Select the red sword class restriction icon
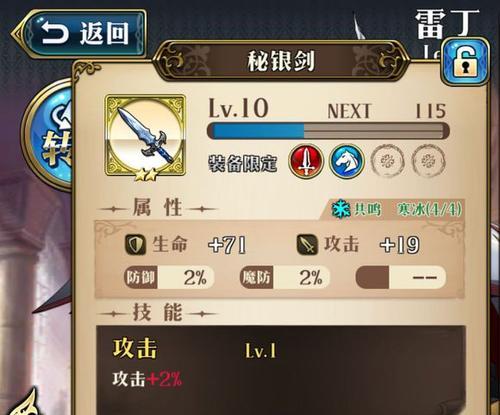 [x=305, y=161]
